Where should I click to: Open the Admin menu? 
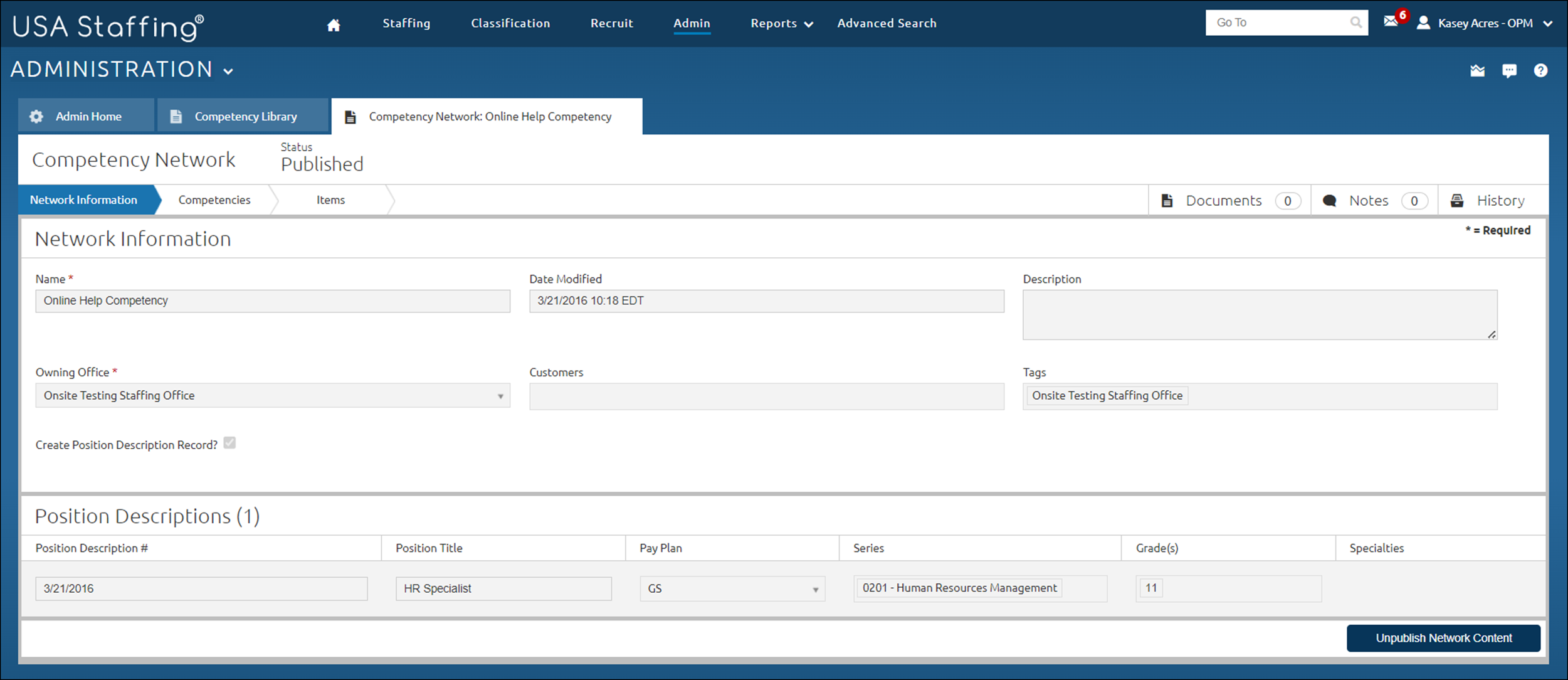[692, 23]
